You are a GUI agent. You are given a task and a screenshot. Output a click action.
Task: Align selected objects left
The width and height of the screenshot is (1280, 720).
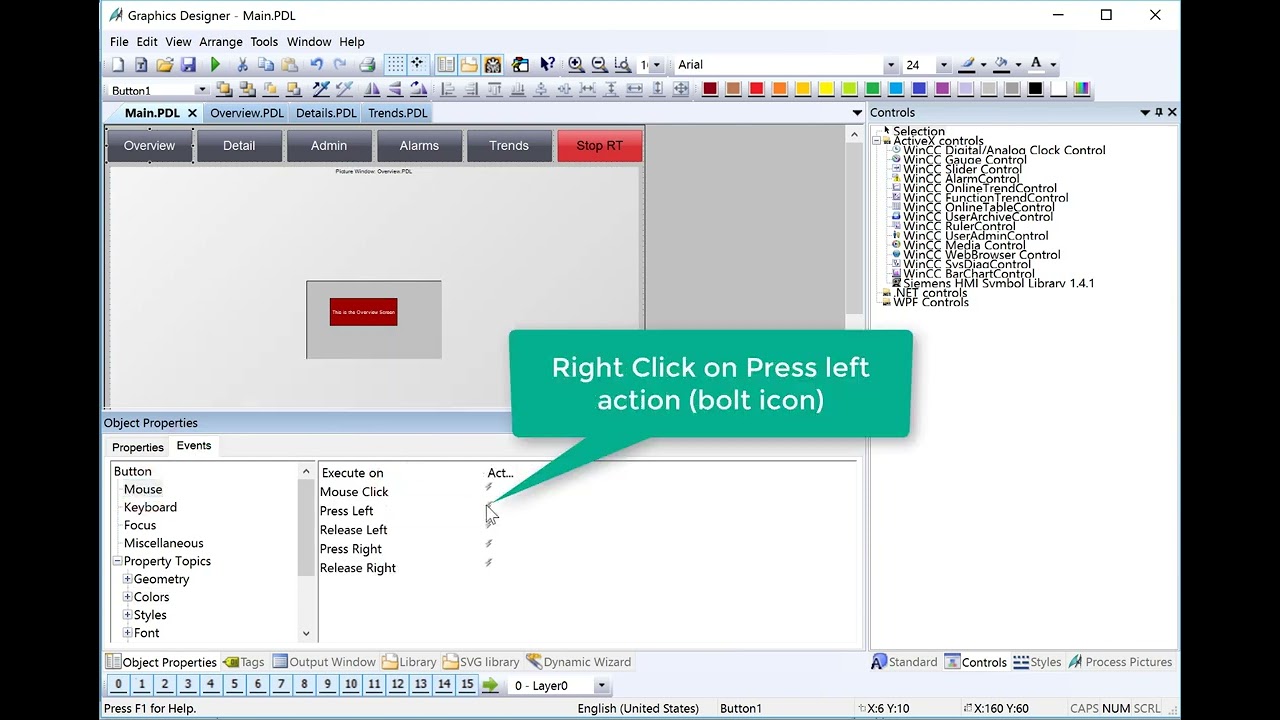[448, 89]
